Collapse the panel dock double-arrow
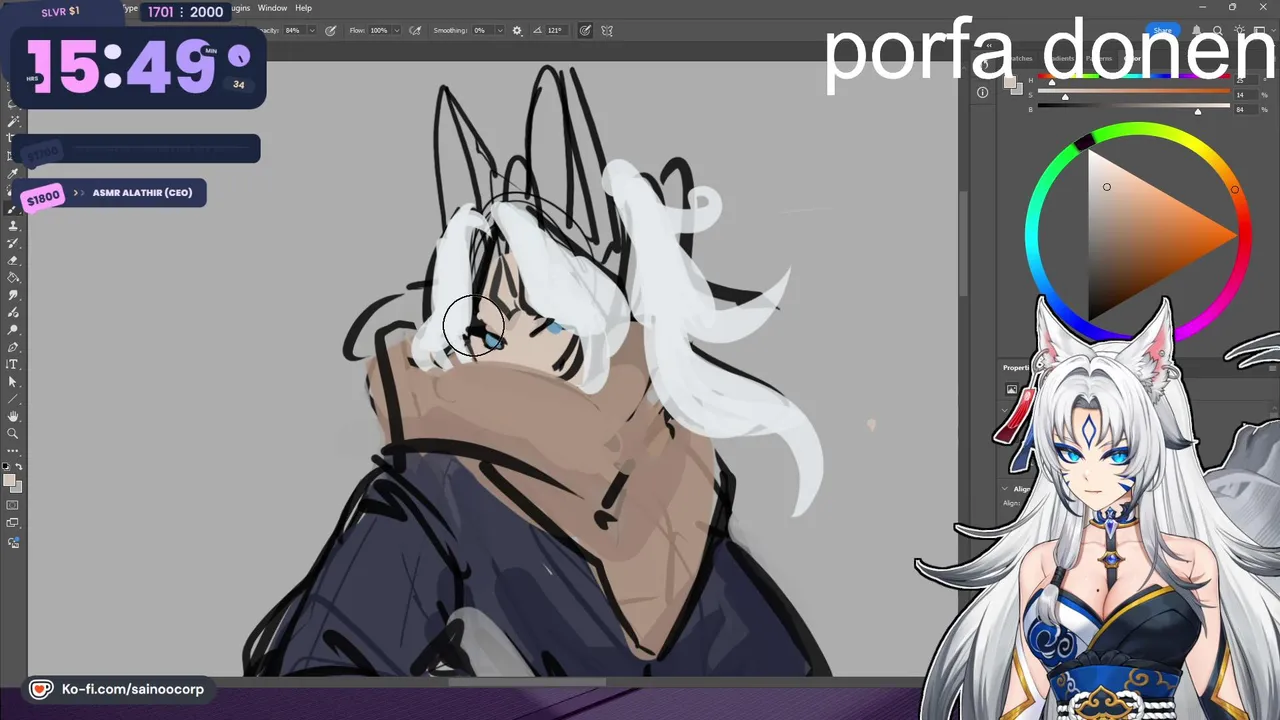The width and height of the screenshot is (1280, 720). pyautogui.click(x=989, y=46)
